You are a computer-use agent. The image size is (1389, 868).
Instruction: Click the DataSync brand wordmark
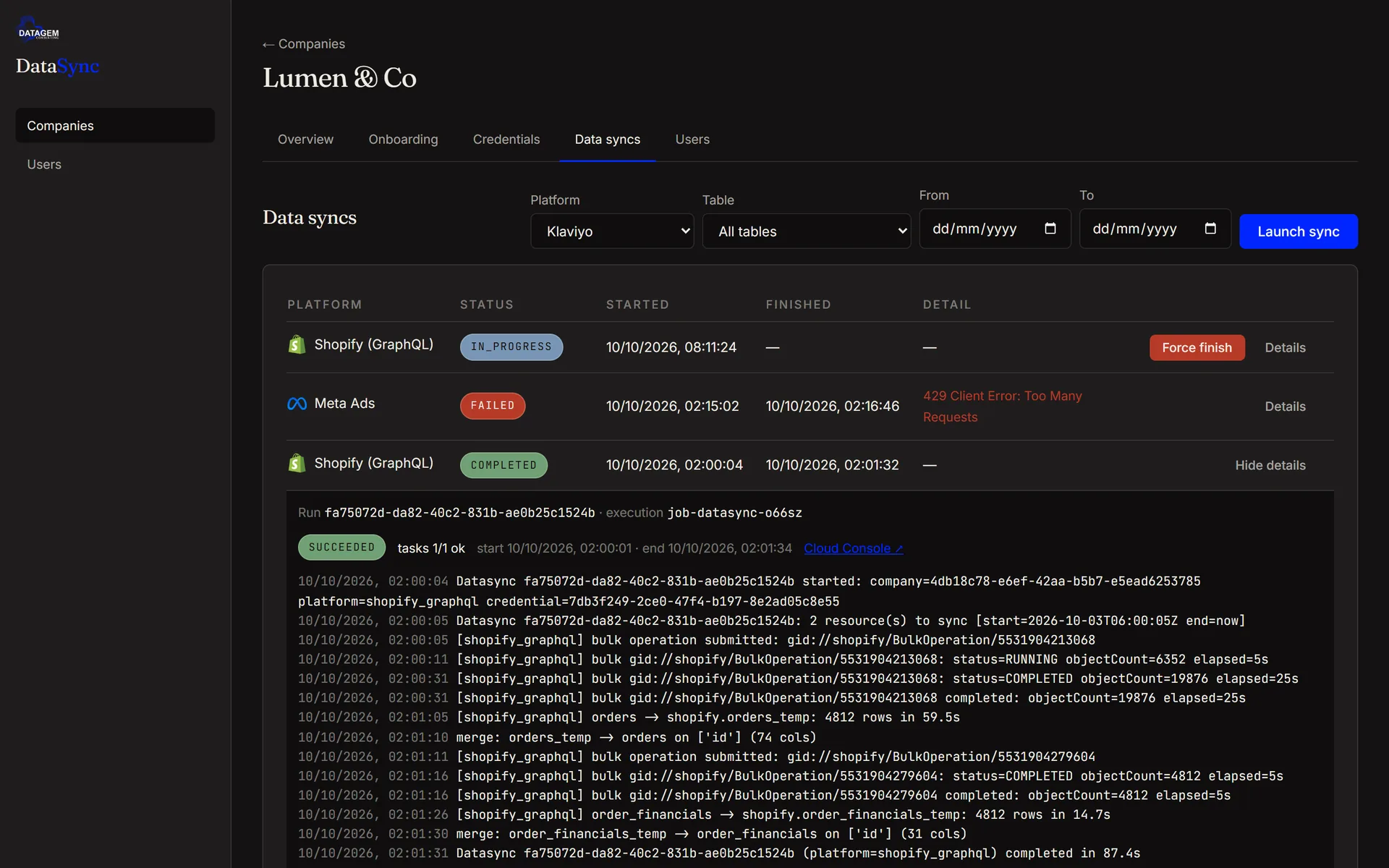[58, 67]
